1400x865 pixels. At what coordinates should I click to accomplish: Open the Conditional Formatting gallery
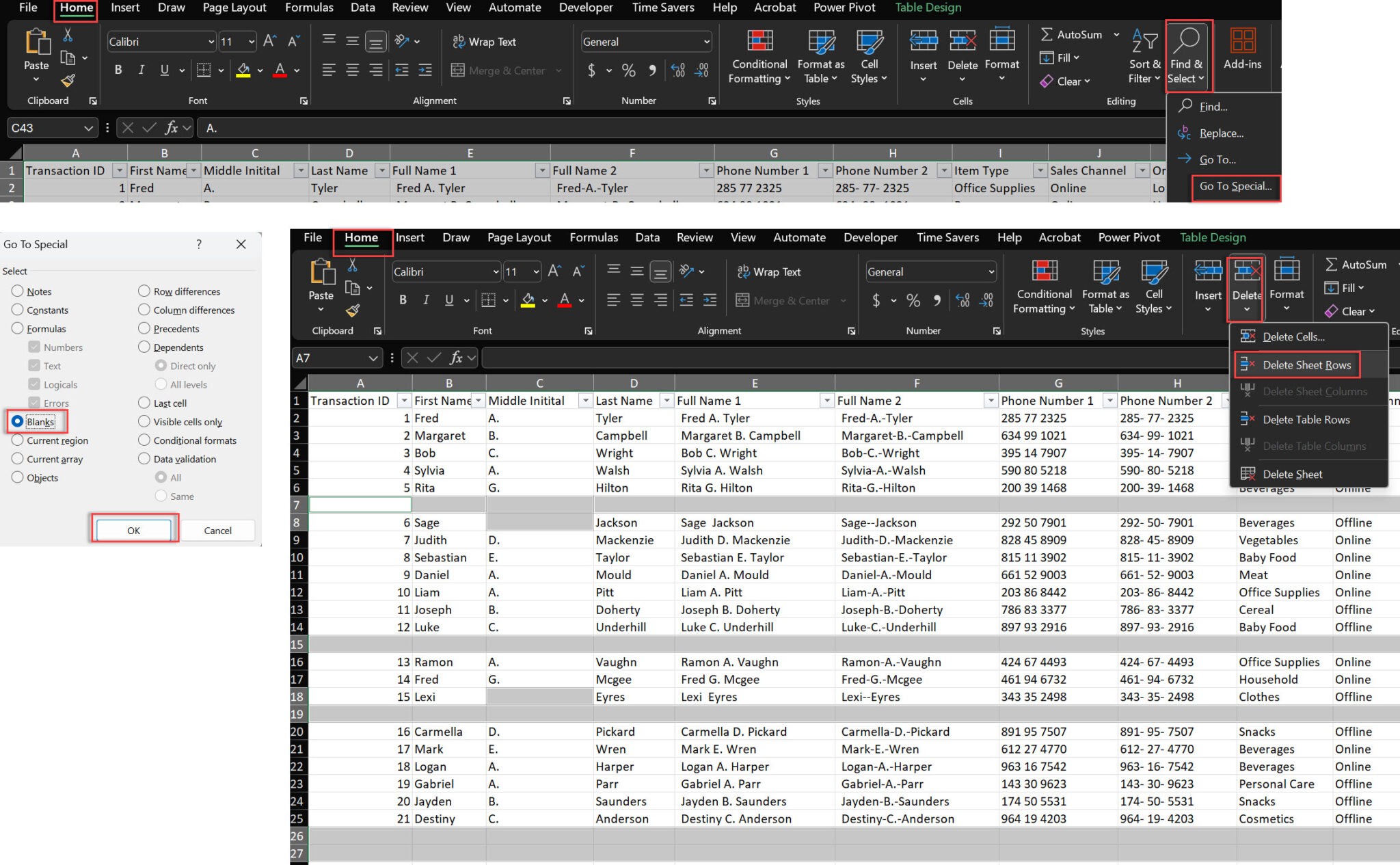[x=758, y=57]
